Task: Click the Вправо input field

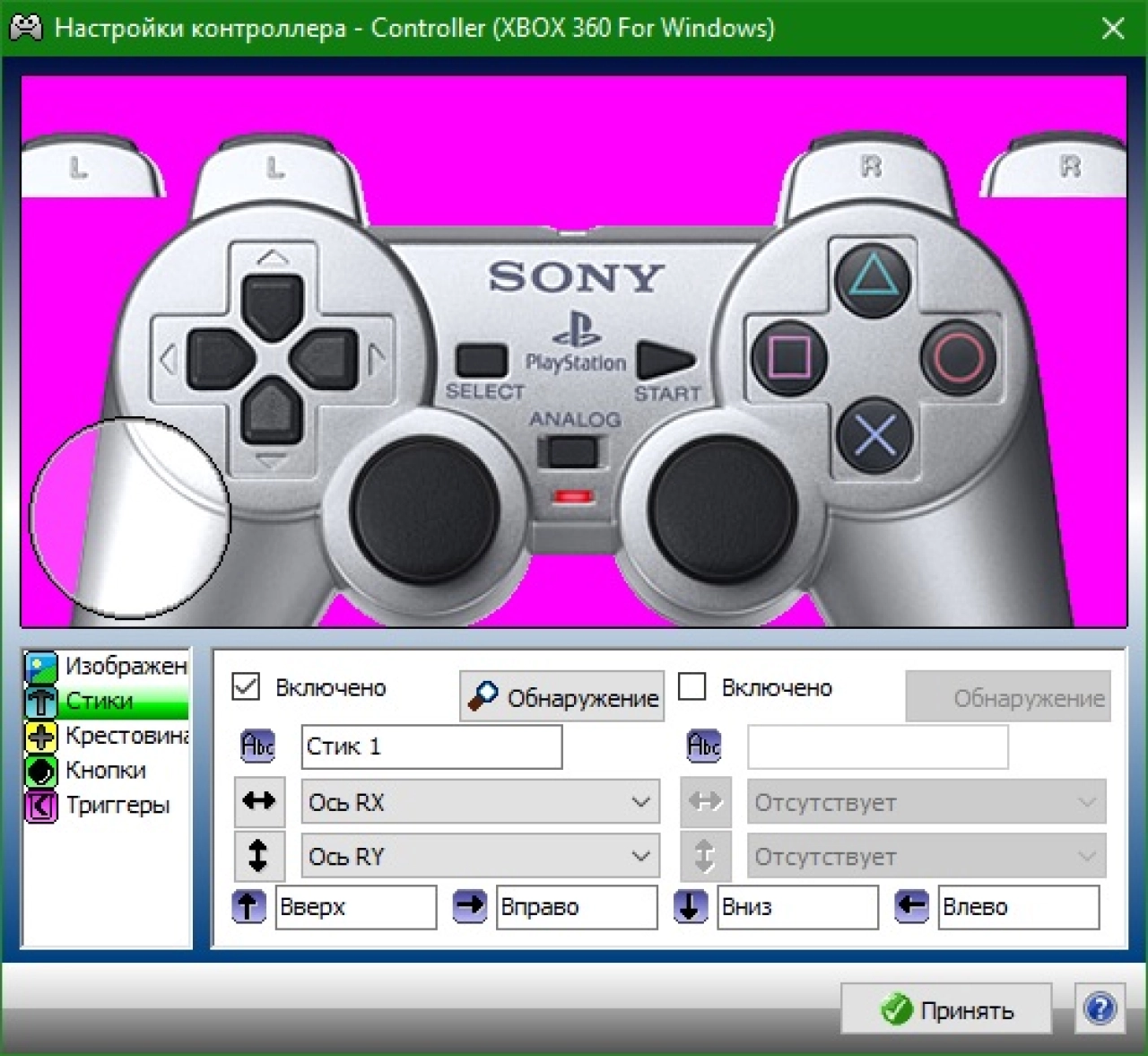Action: [577, 907]
